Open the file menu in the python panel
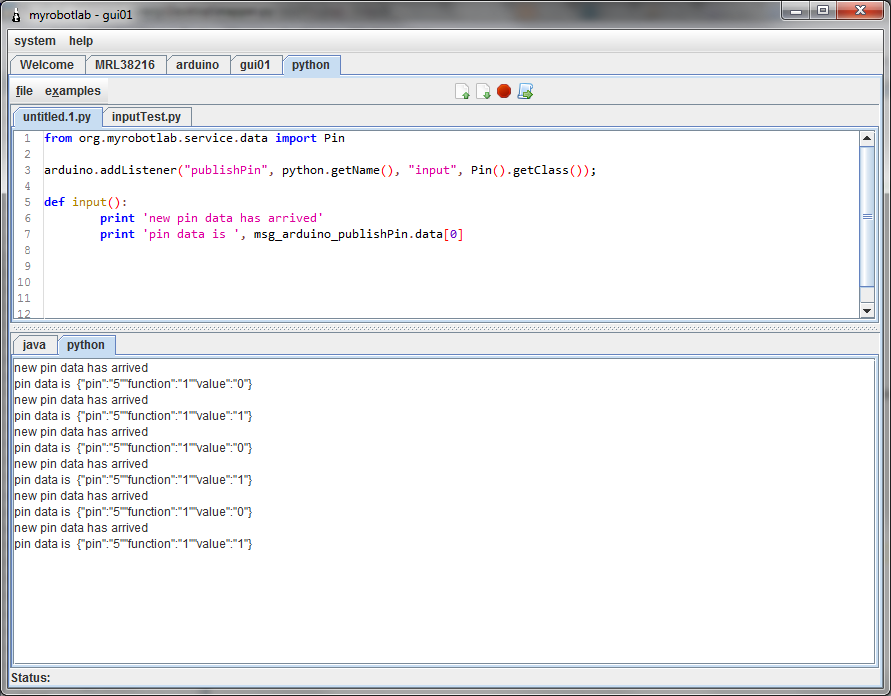 pyautogui.click(x=24, y=91)
